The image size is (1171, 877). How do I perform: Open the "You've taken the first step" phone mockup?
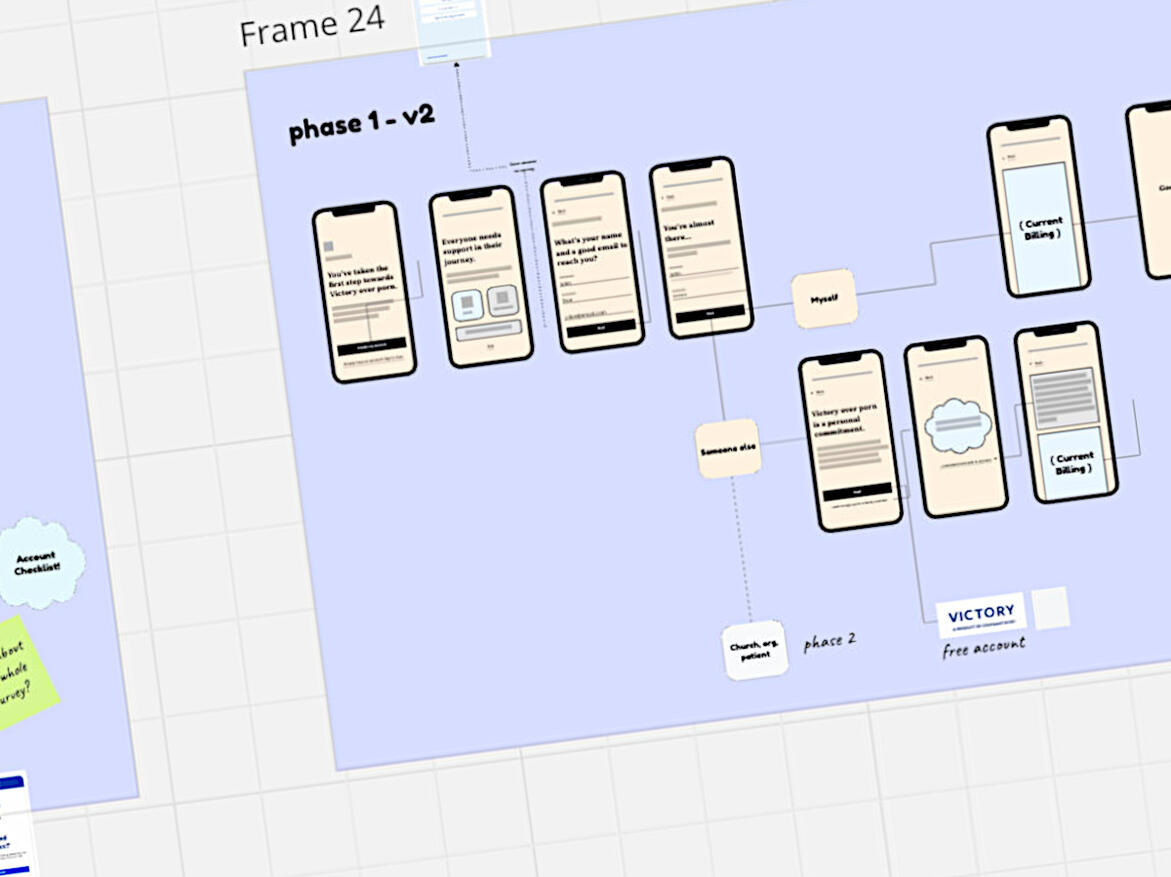(x=363, y=292)
